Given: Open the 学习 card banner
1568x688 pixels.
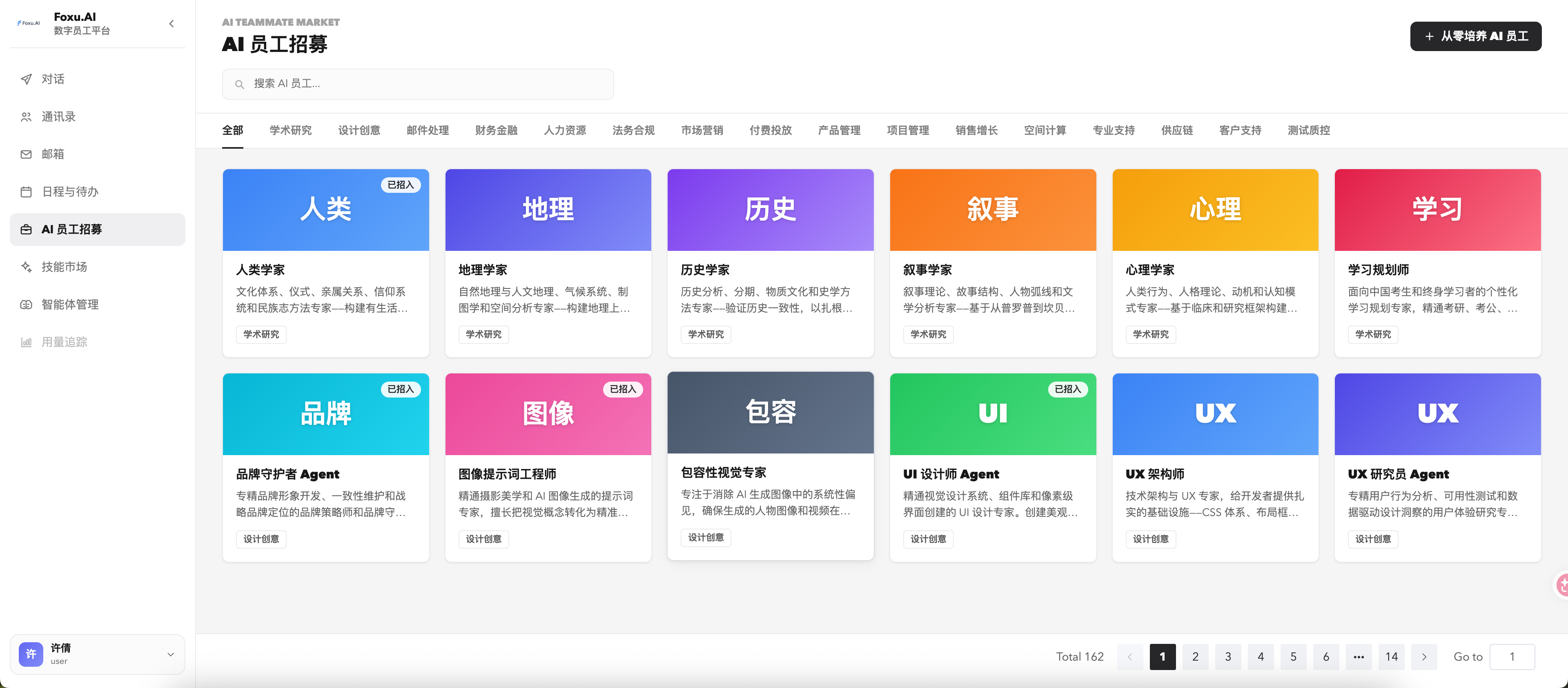Looking at the screenshot, I should (x=1438, y=210).
